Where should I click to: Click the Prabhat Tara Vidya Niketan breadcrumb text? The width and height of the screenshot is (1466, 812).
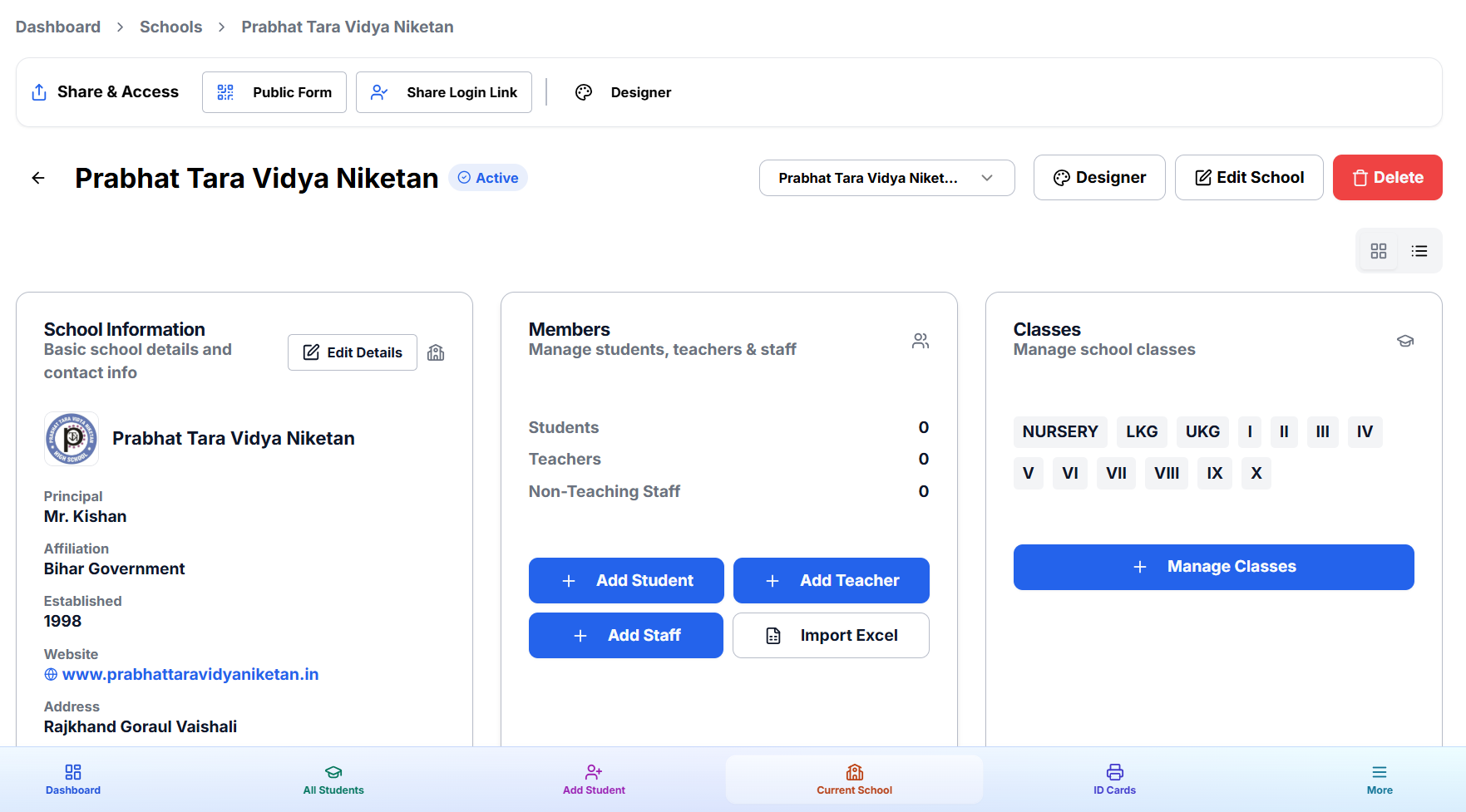[x=348, y=27]
